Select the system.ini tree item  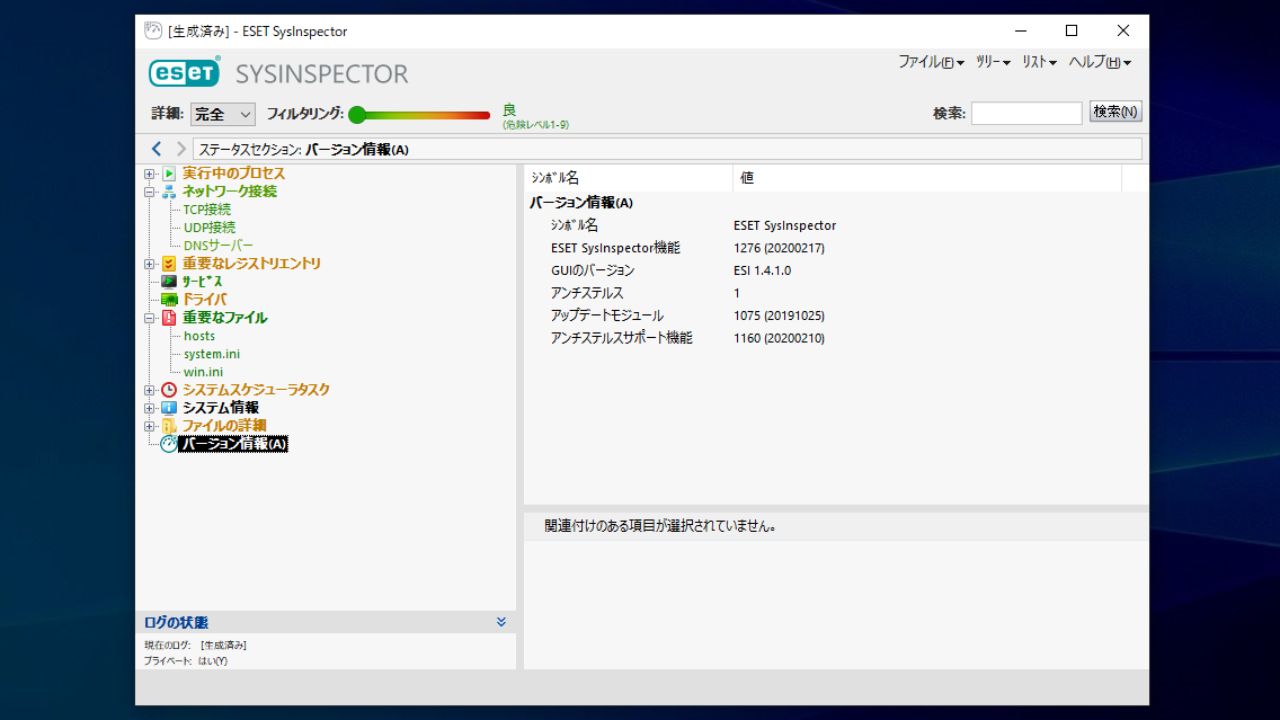coord(211,354)
